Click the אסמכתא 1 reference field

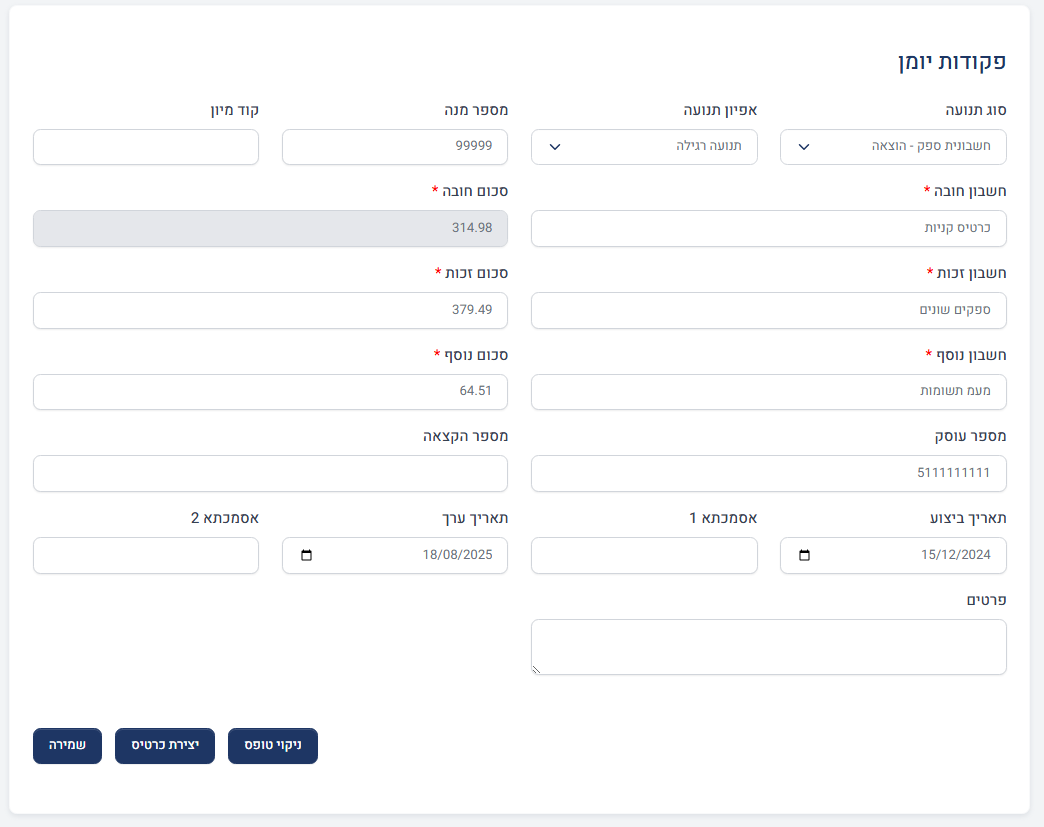click(x=644, y=556)
